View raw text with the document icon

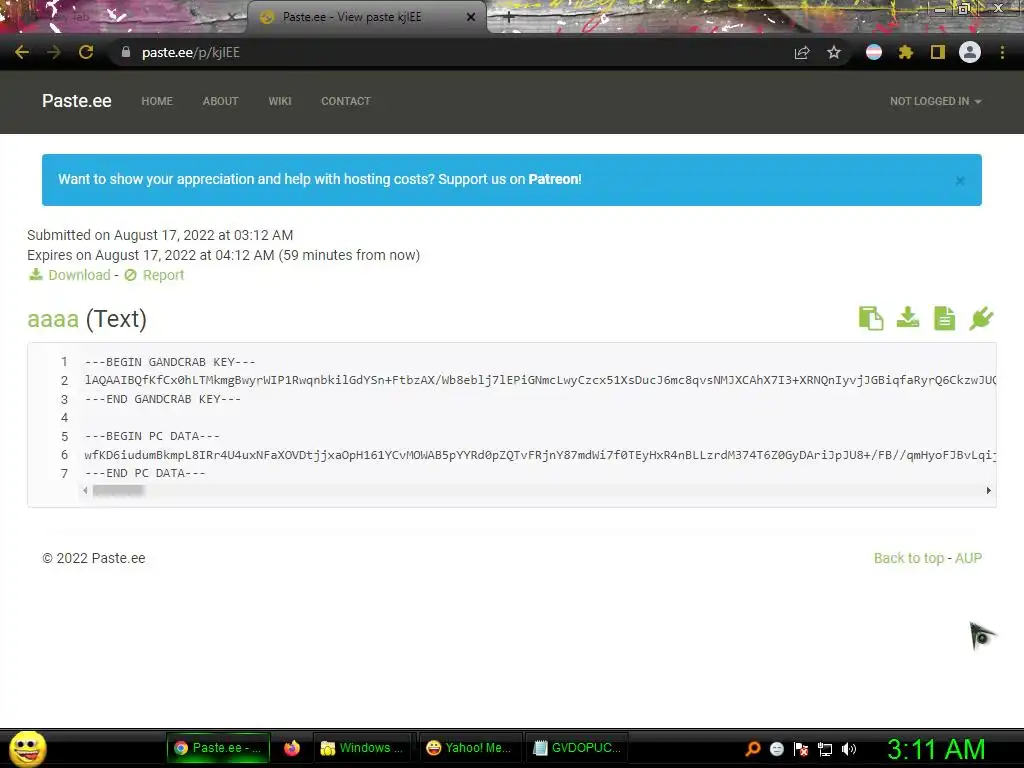pos(944,319)
